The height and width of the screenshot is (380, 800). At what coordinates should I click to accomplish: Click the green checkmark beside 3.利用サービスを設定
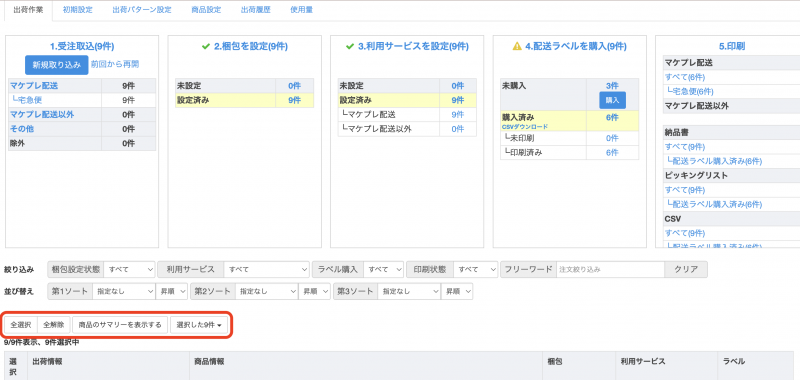349,46
